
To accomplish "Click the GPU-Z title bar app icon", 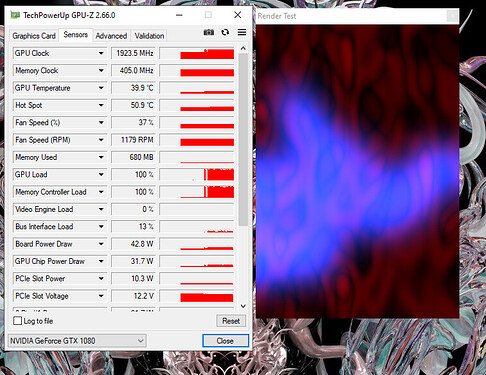I will (15, 15).
